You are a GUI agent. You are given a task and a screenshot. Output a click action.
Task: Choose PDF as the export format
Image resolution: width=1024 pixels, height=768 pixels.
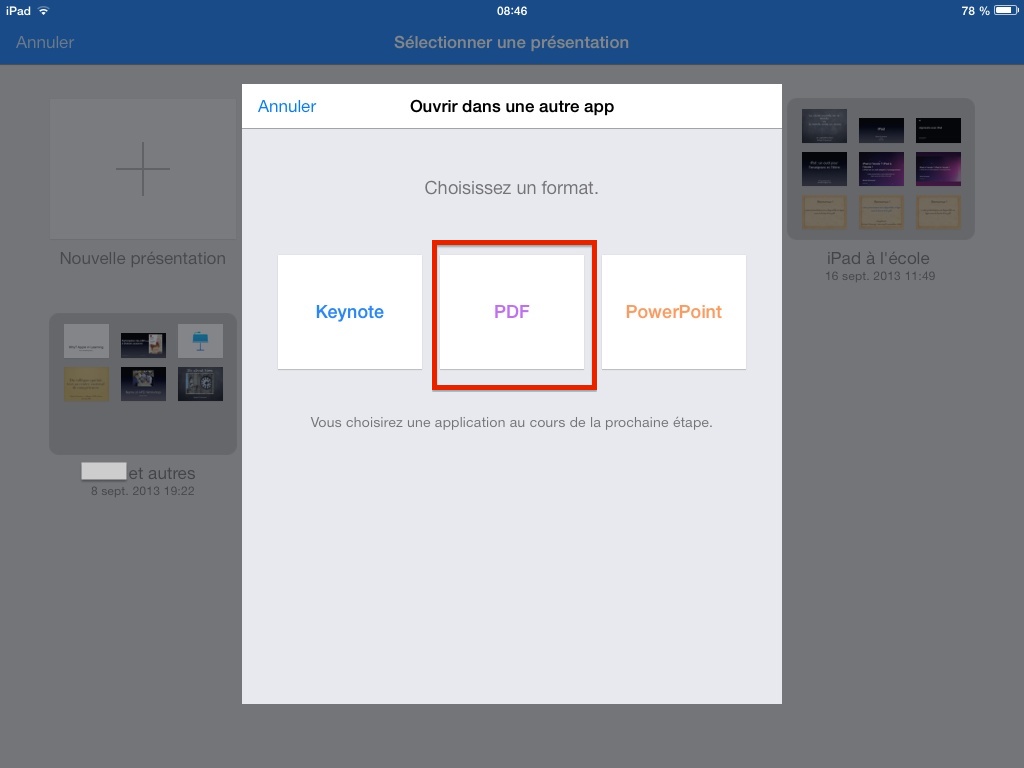coord(512,312)
